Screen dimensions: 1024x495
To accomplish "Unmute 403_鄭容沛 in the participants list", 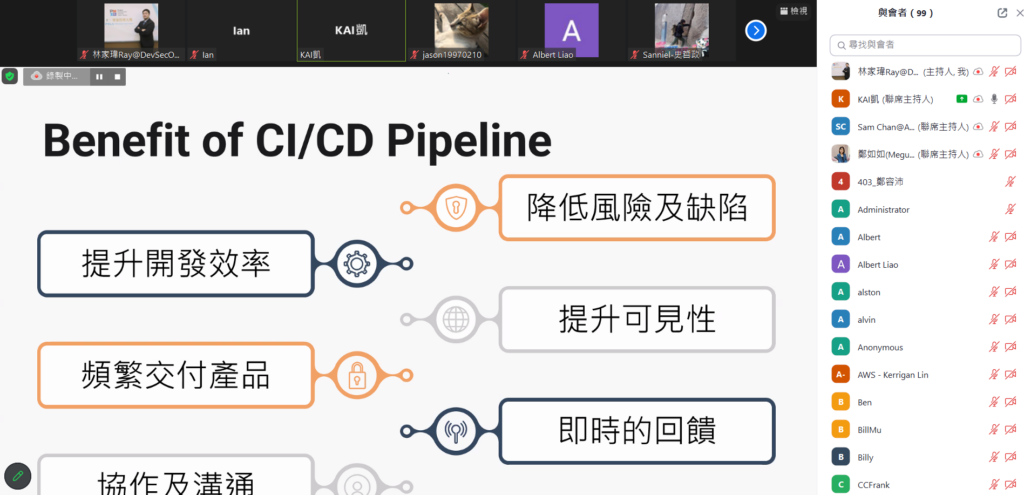I will [1011, 182].
